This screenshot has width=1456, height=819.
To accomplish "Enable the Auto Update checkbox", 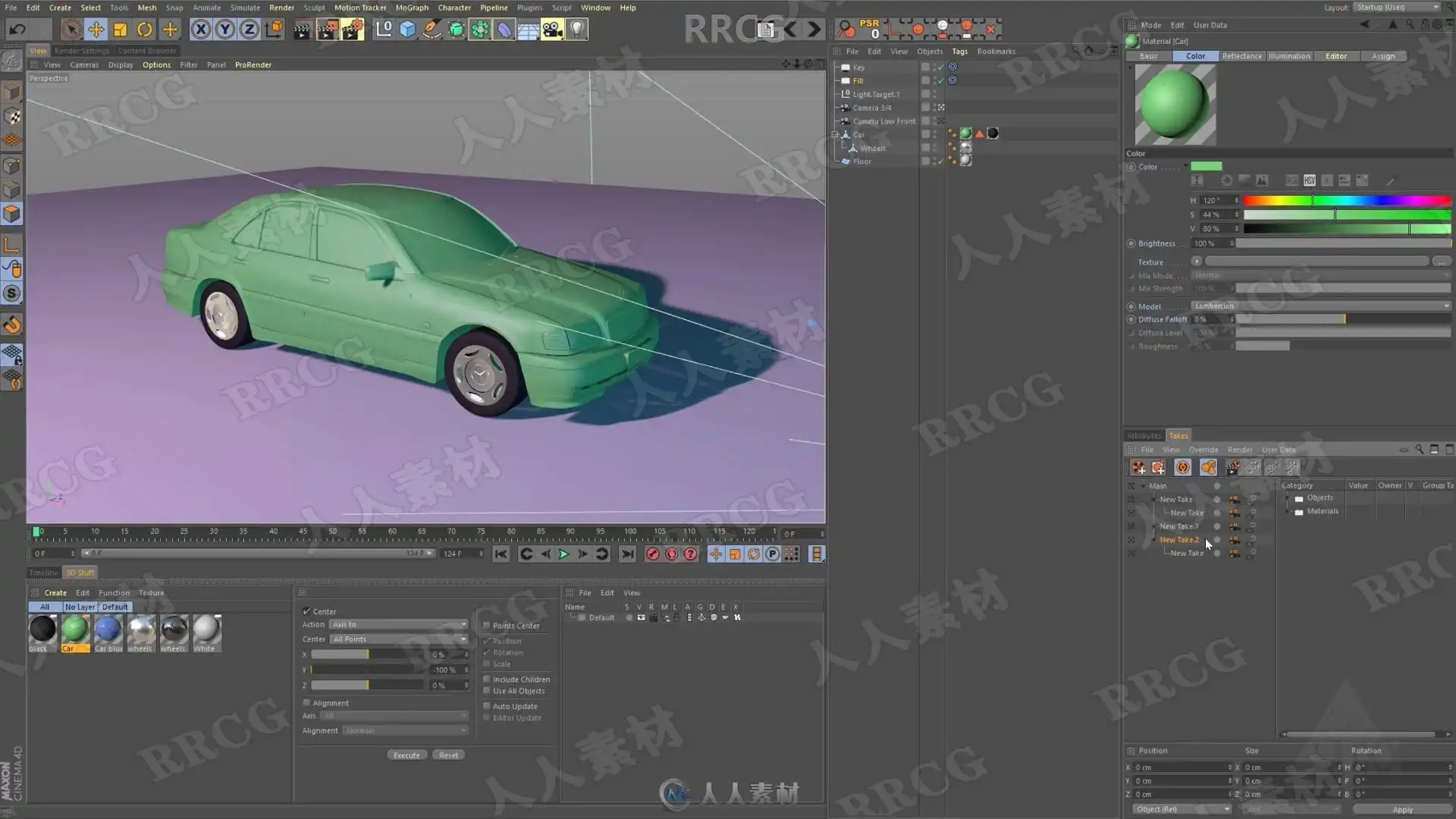I will (487, 706).
